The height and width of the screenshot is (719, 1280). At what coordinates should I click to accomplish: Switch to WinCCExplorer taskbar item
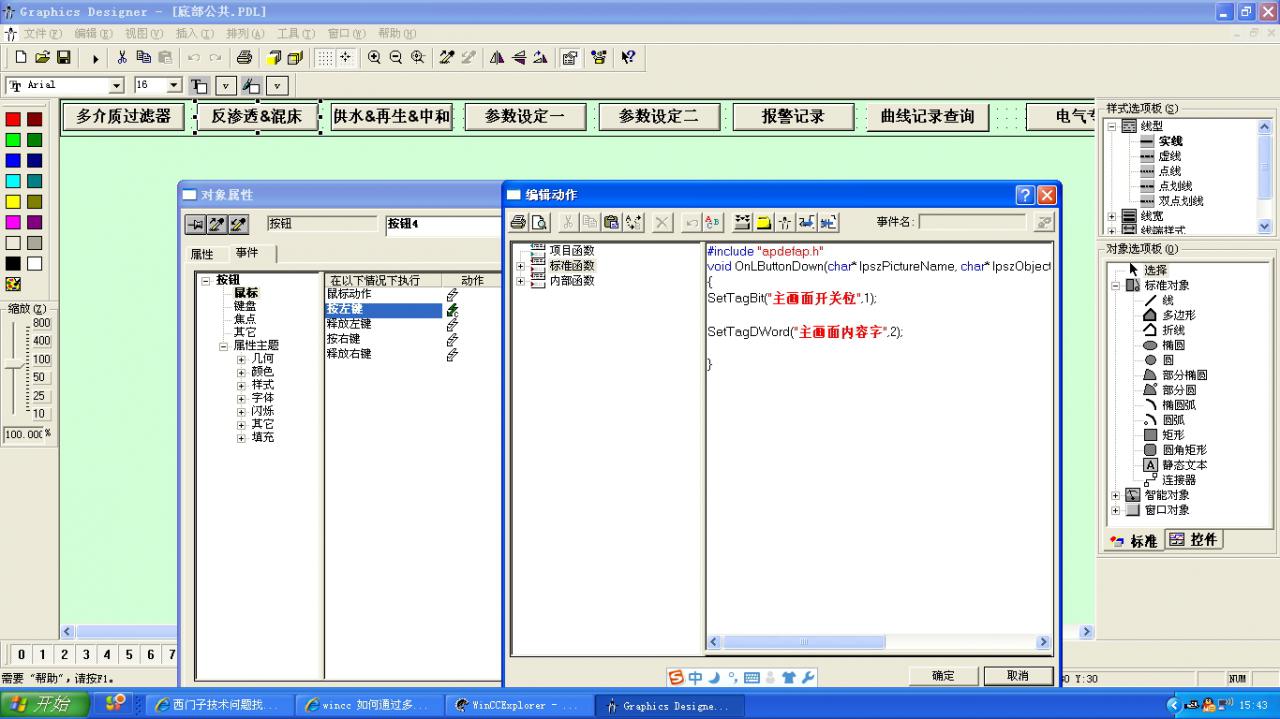click(519, 706)
